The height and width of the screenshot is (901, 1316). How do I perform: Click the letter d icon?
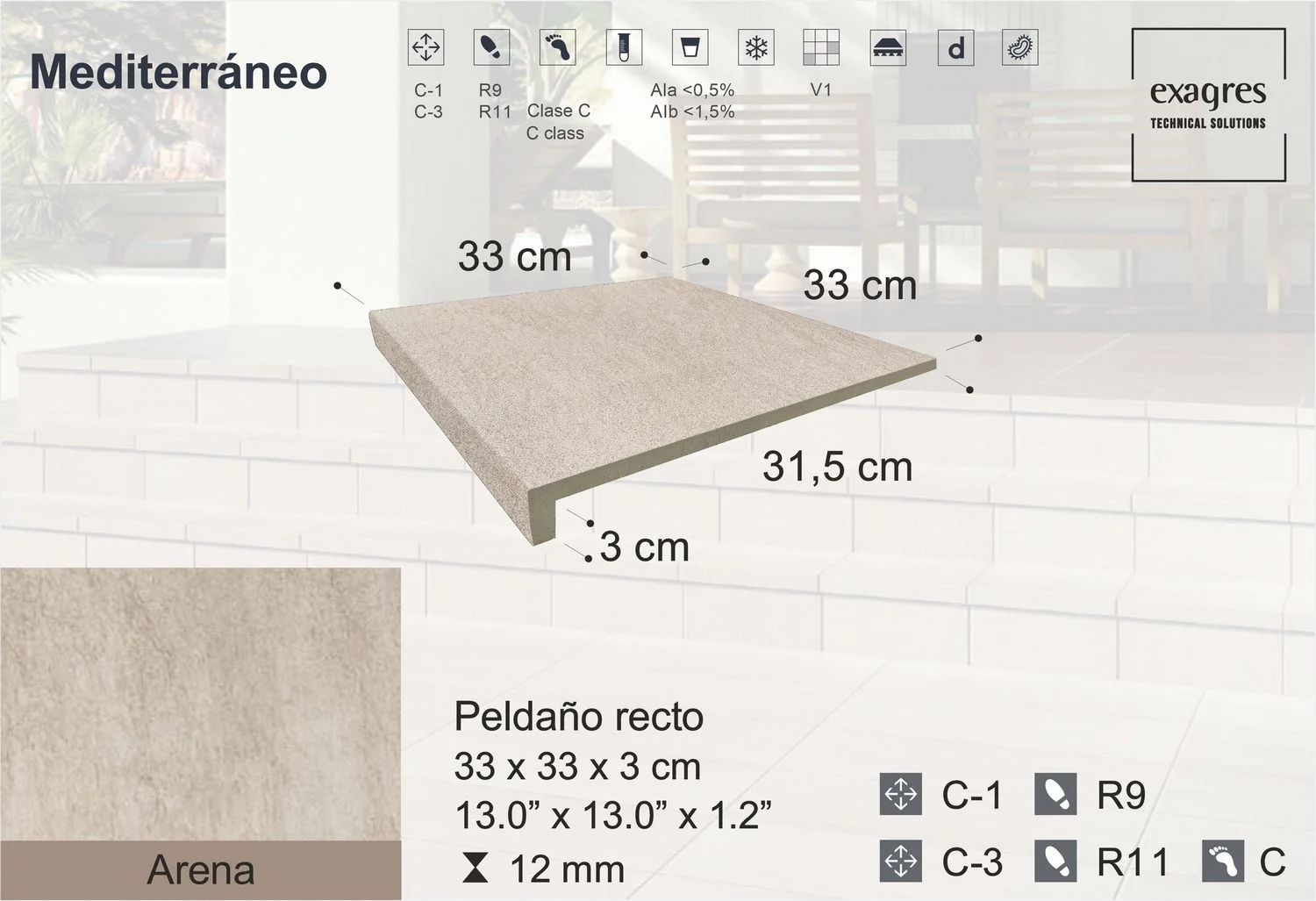pos(955,47)
